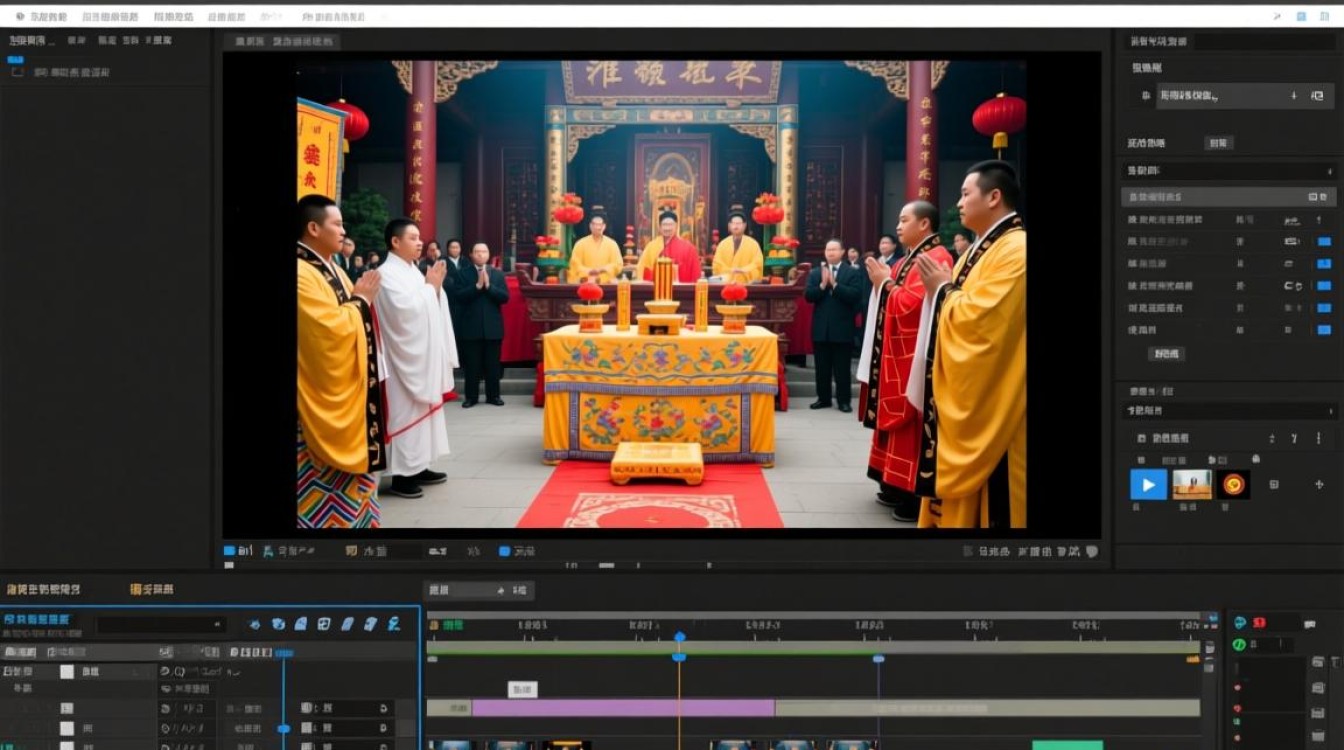Click the first blue tool icon in layer toolbar
The width and height of the screenshot is (1344, 750).
pyautogui.click(x=255, y=624)
